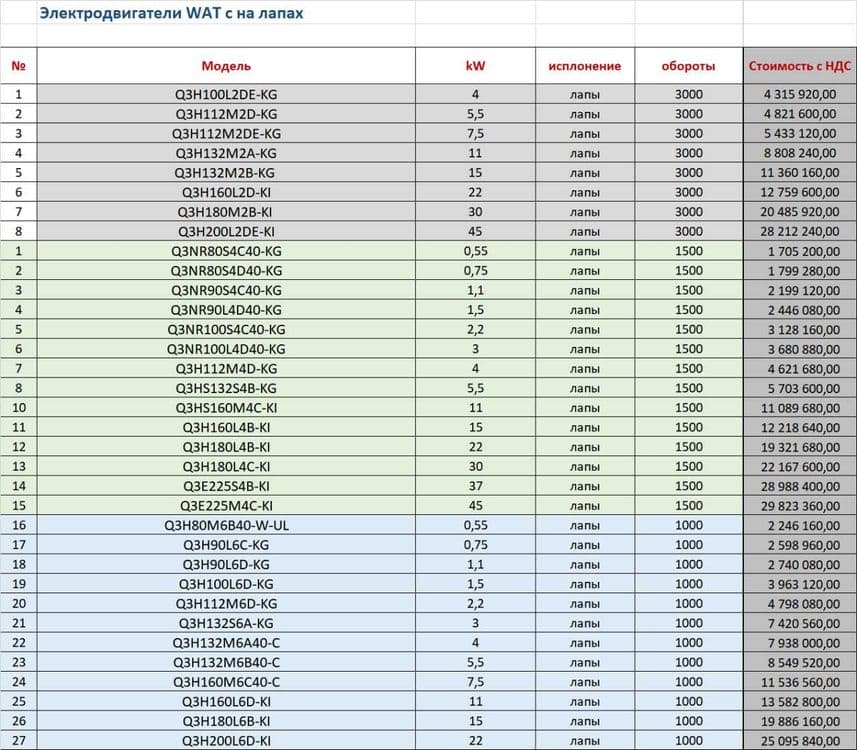Viewport: 857px width, 750px height.
Task: Click the 'обороты' column header
Action: click(689, 66)
